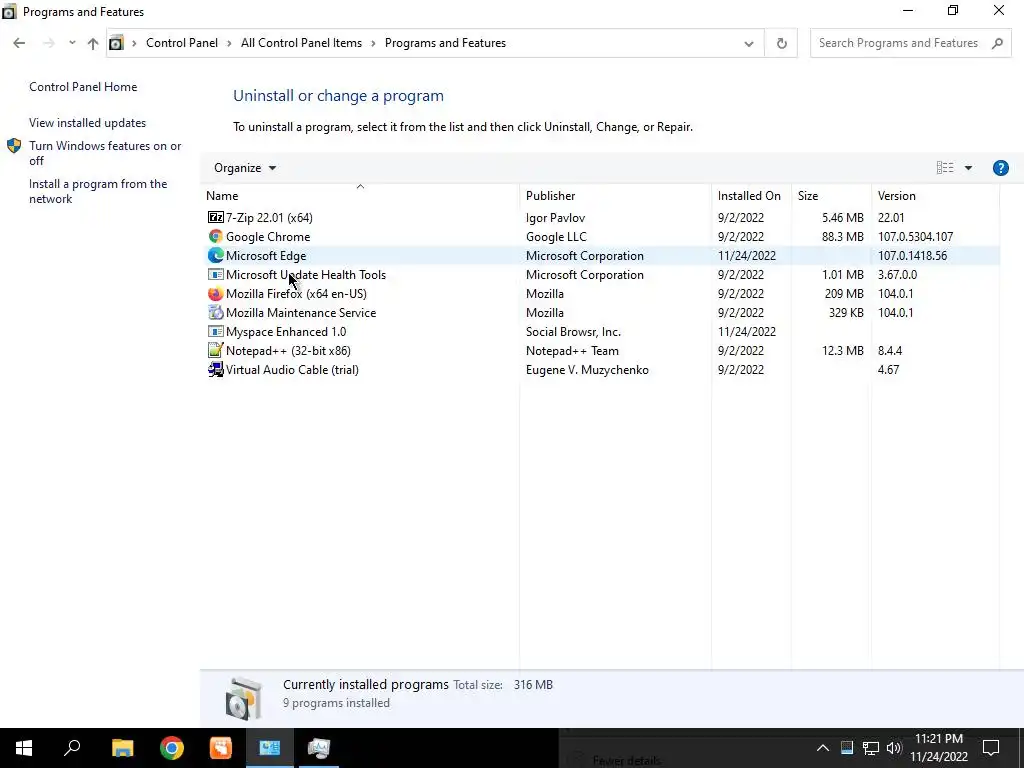Go back with the back arrow
This screenshot has height=768, width=1024.
(x=19, y=43)
